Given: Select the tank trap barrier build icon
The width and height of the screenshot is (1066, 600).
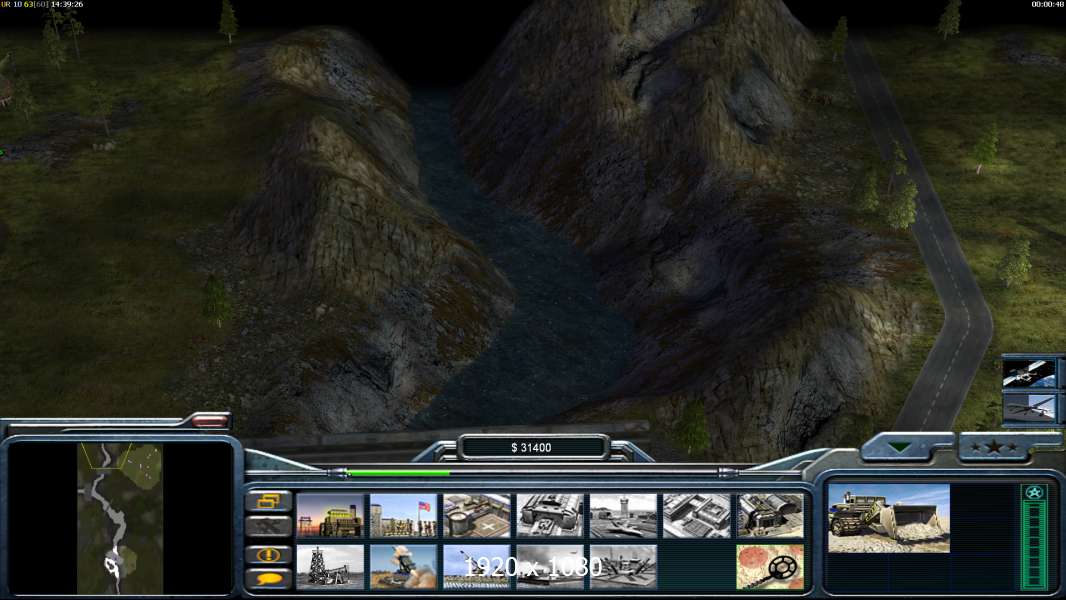Looking at the screenshot, I should [x=623, y=566].
